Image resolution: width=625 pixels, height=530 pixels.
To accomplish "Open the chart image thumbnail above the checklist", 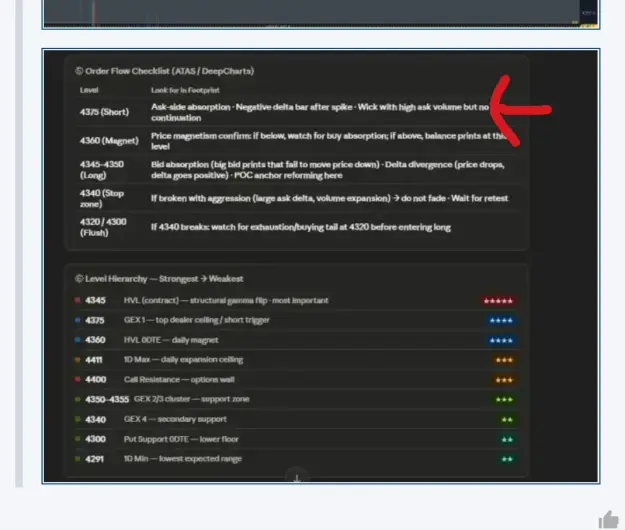I will [321, 14].
